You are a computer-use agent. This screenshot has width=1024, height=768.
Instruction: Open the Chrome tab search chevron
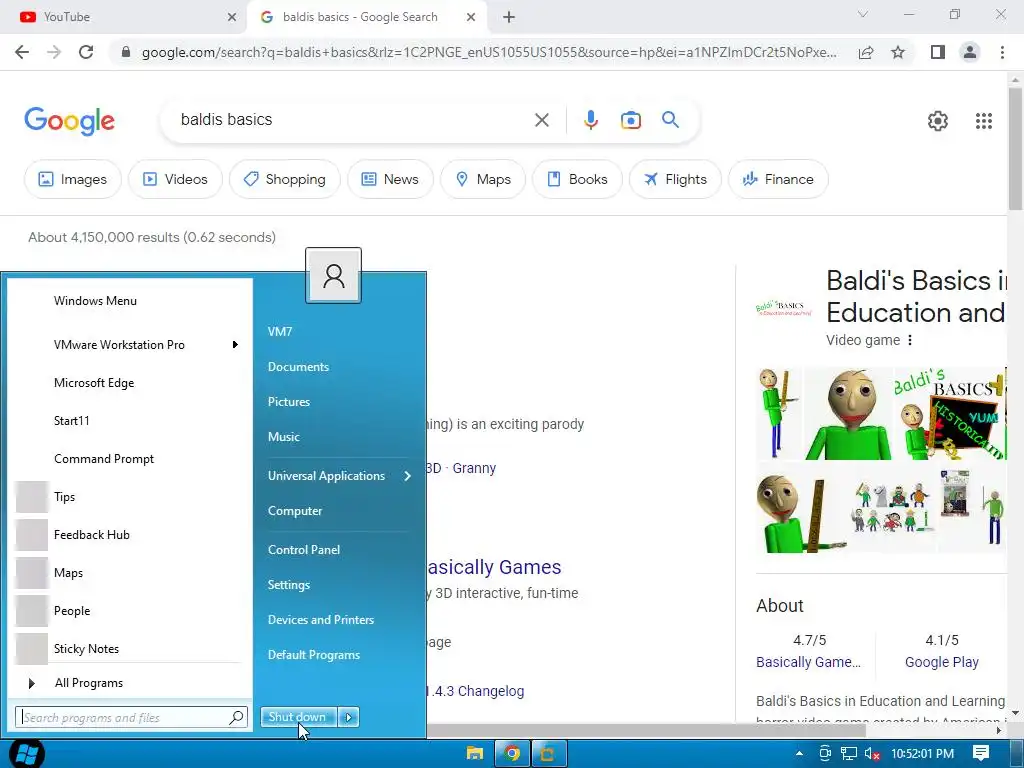862,14
